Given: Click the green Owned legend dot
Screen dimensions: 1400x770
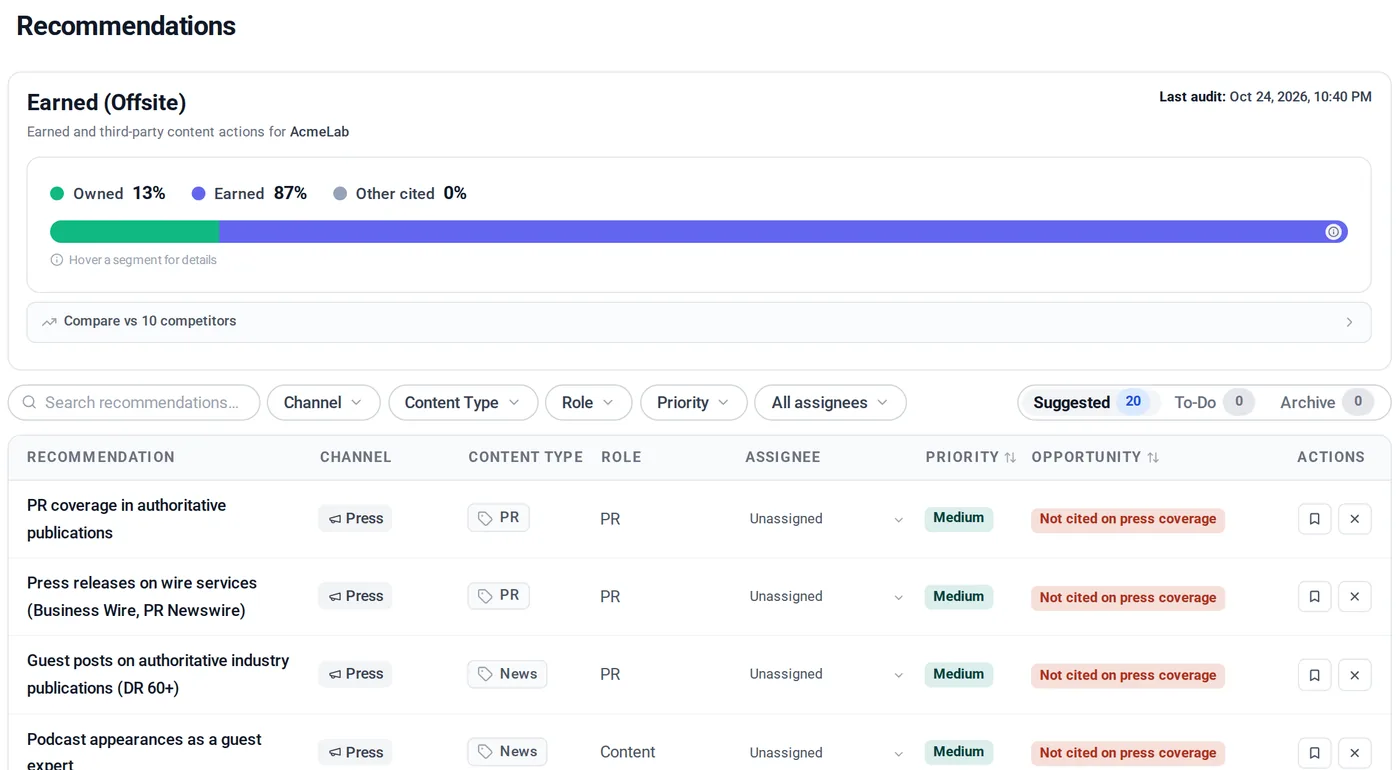Looking at the screenshot, I should [57, 194].
